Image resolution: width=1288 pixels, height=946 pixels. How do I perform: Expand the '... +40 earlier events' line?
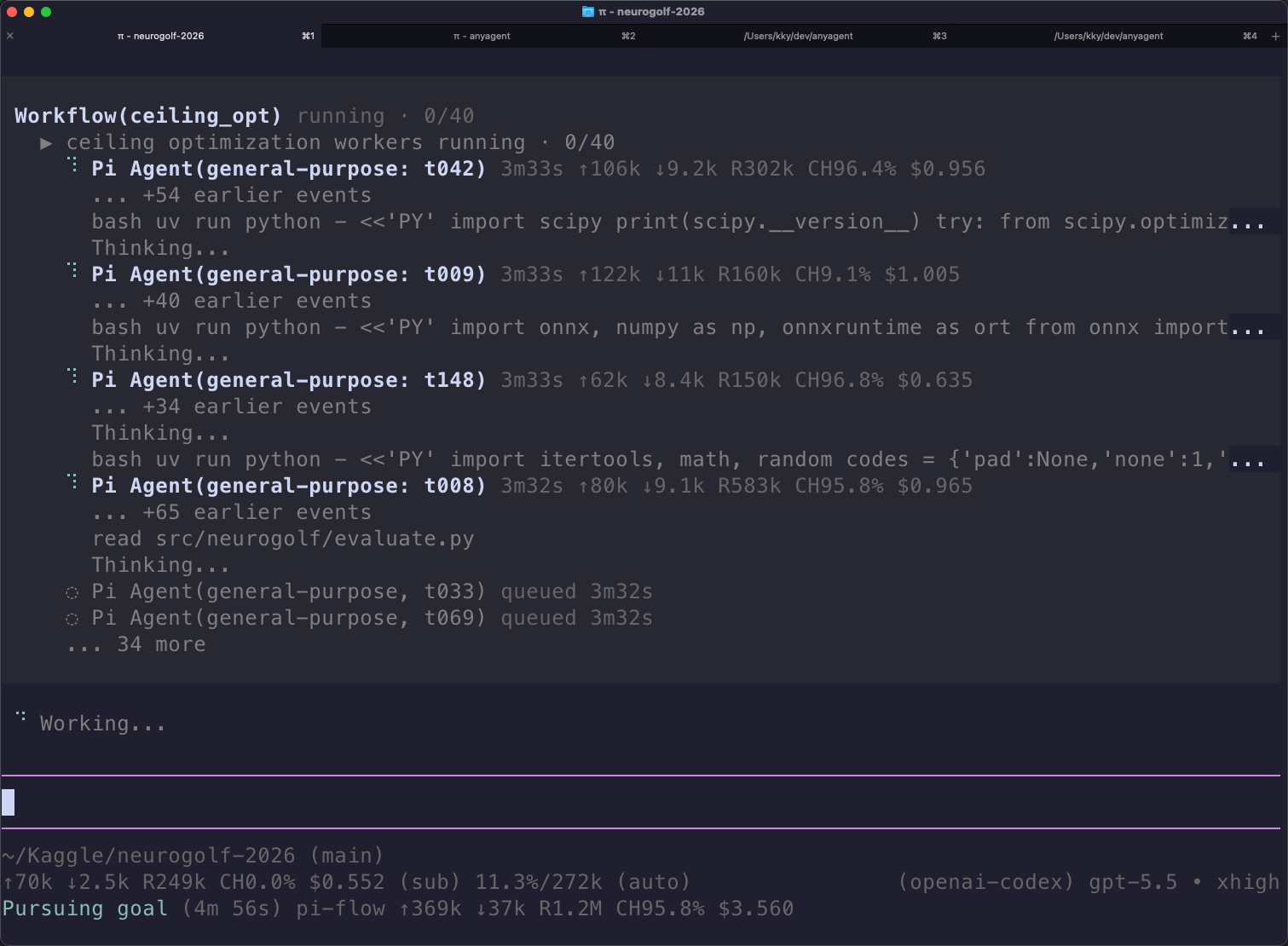point(232,301)
